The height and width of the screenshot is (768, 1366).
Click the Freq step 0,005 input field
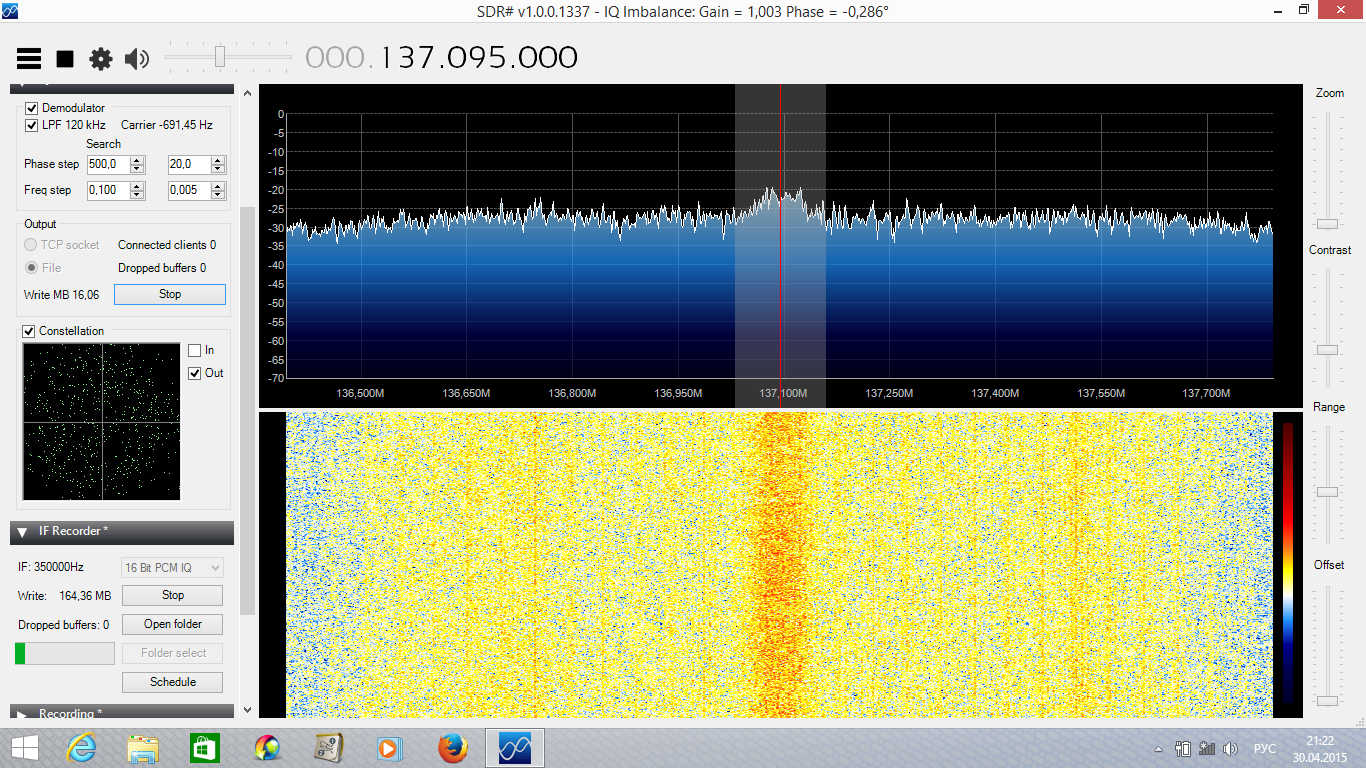click(x=190, y=190)
